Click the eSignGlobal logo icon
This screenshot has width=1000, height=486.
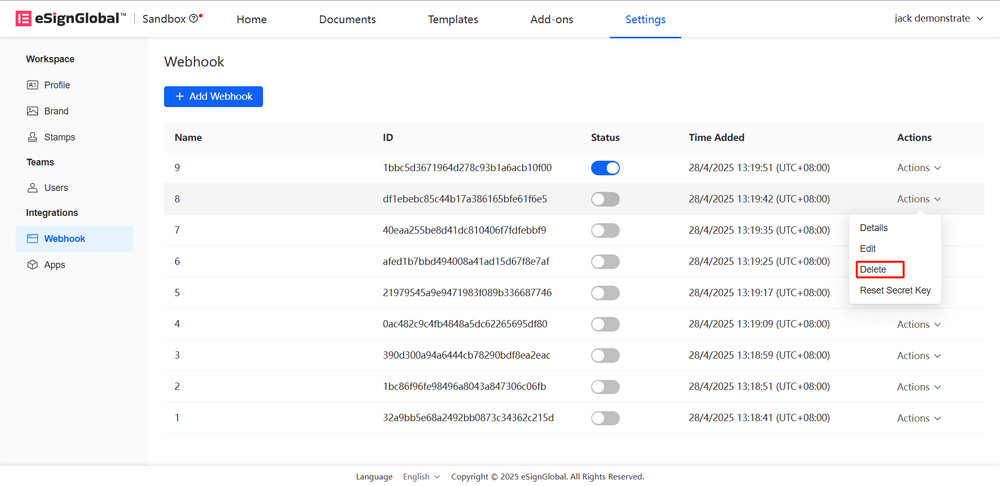point(23,19)
